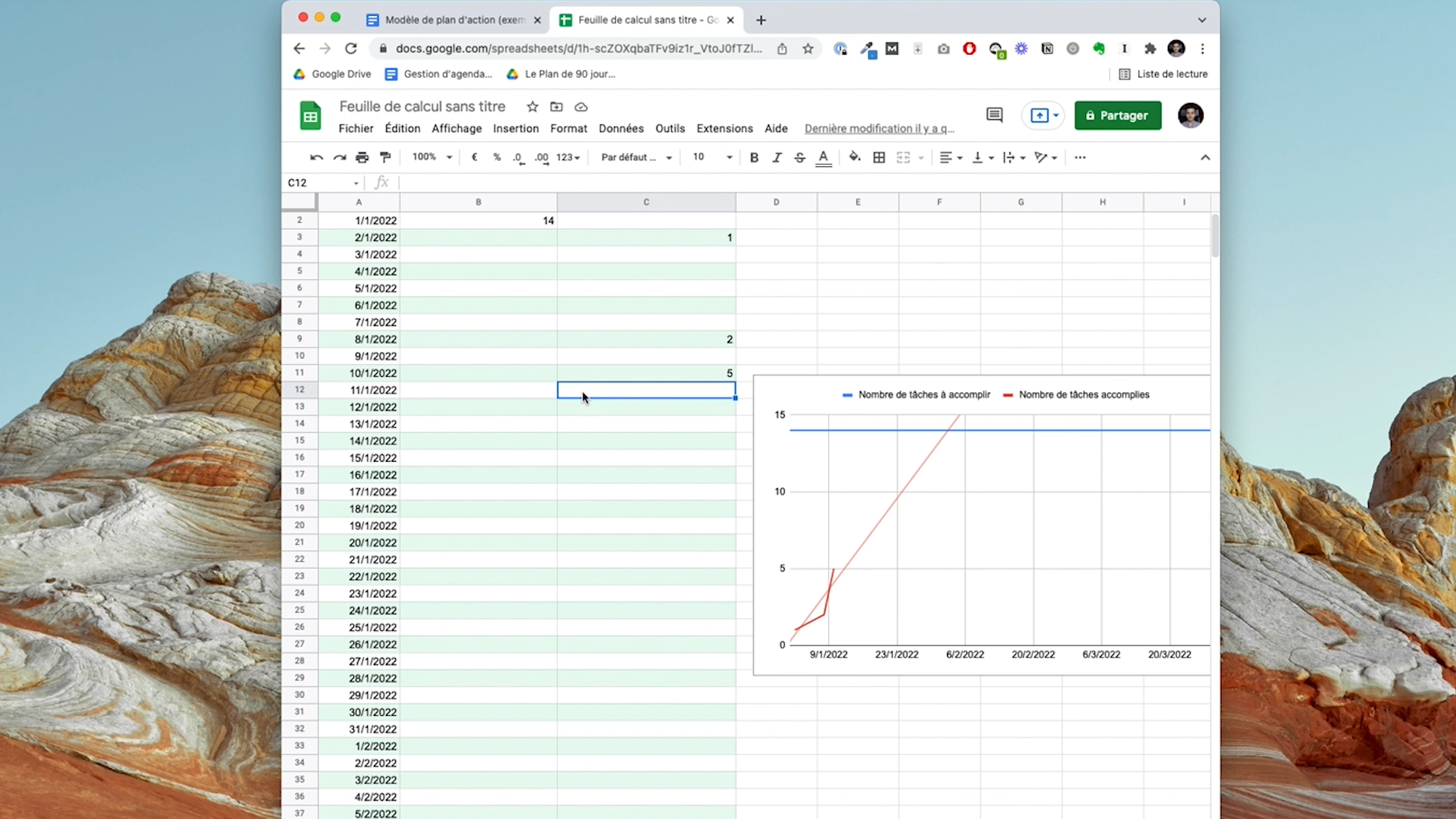Open the fill color paint bucket
This screenshot has width=1456, height=819.
tap(855, 158)
